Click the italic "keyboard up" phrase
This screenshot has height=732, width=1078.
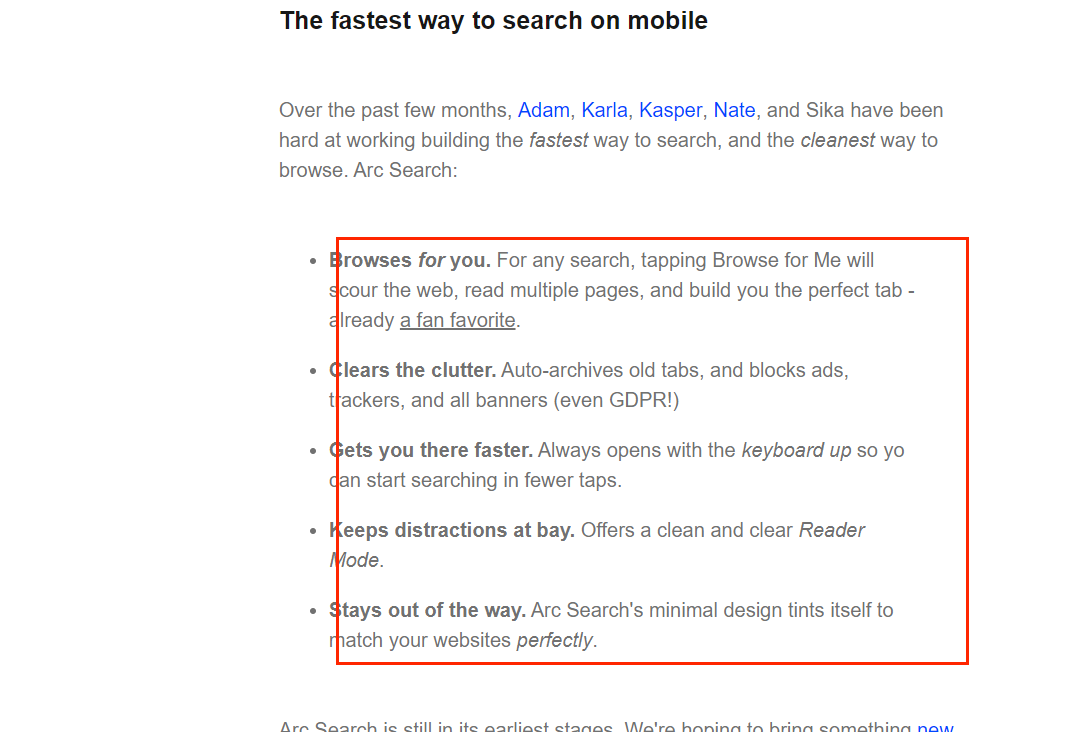796,451
